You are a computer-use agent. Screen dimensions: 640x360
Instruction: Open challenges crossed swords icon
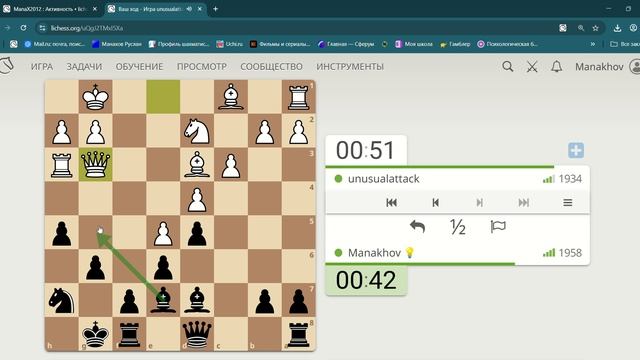pyautogui.click(x=532, y=67)
